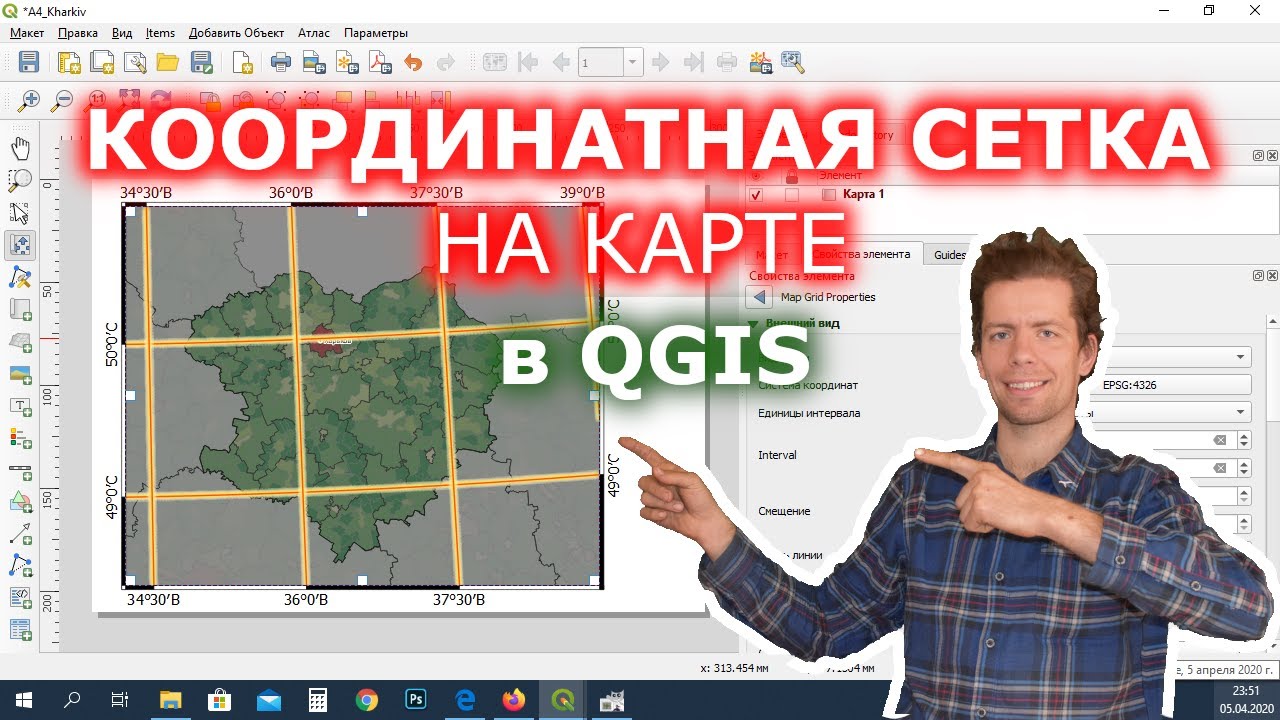Open atlas settings icon

tap(793, 62)
